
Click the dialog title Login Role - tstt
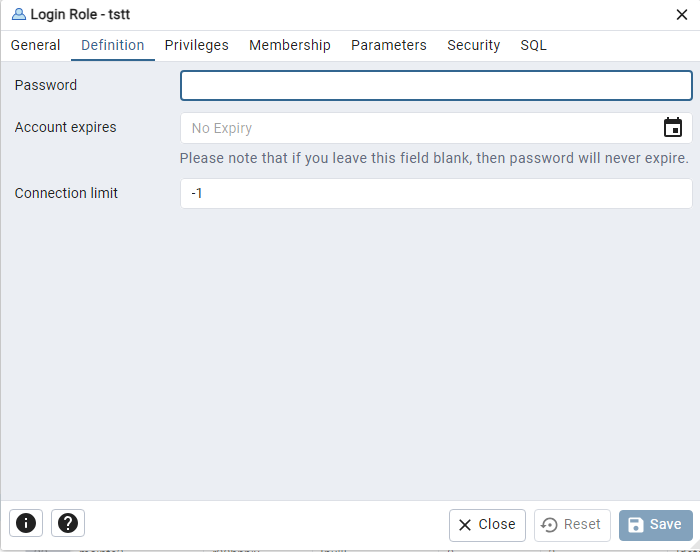tap(80, 14)
